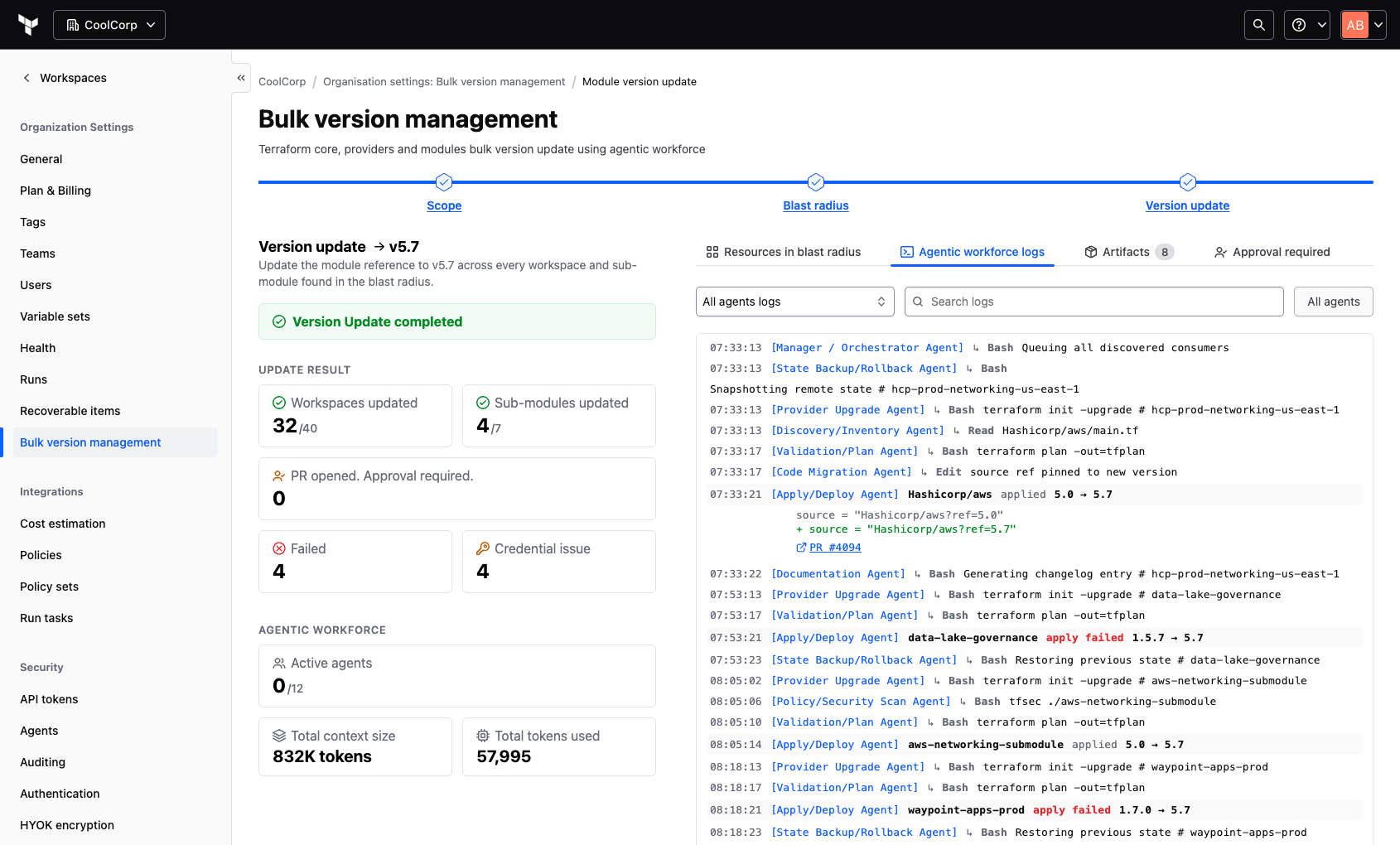
Task: Click the Active agents people icon
Action: (x=279, y=663)
